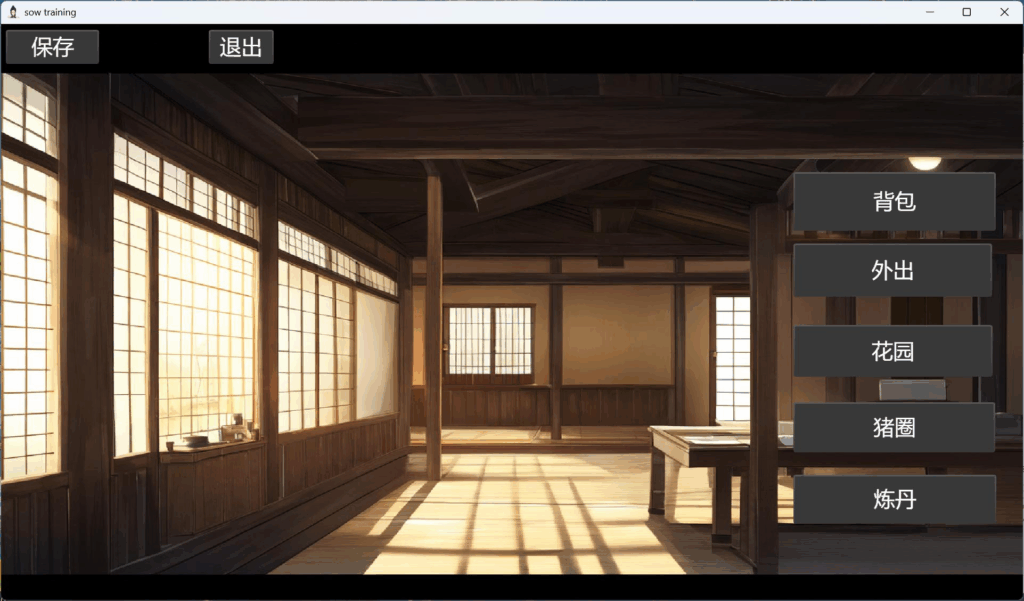
Task: Close the sow training window
Action: point(1004,12)
